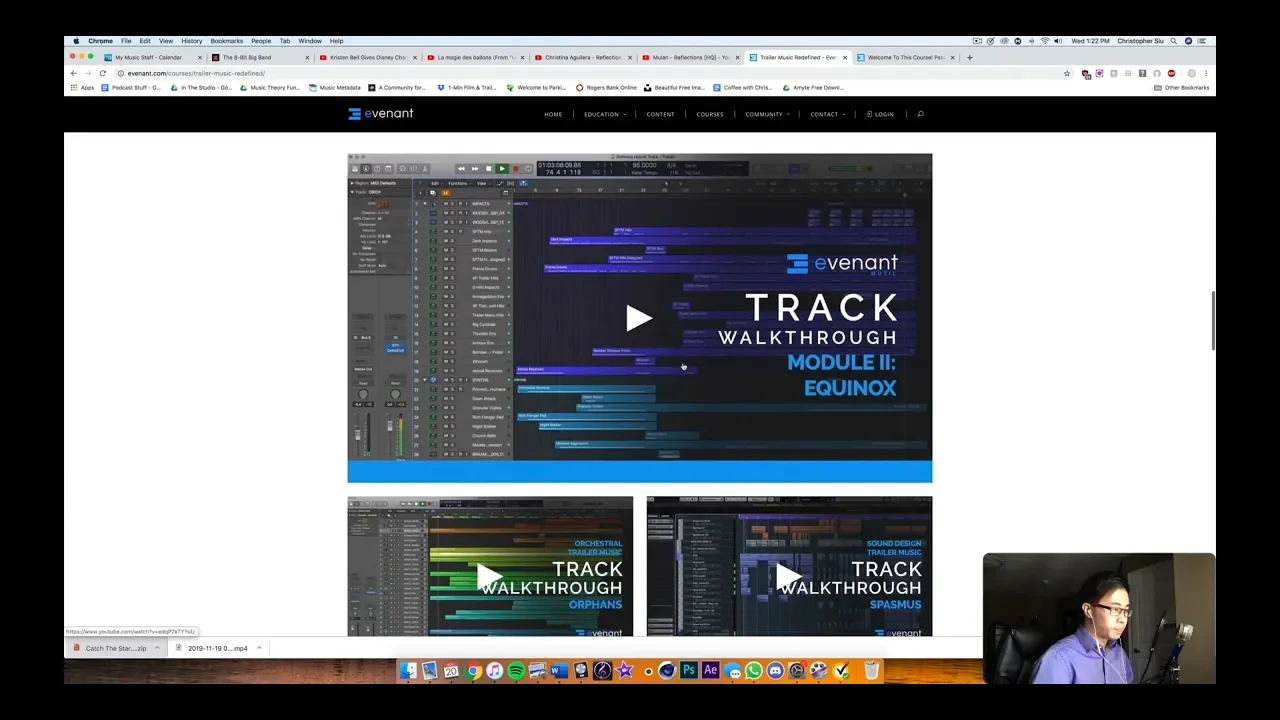Image resolution: width=1280 pixels, height=720 pixels.
Task: Play the Spasmus track walkthrough video
Action: point(789,577)
